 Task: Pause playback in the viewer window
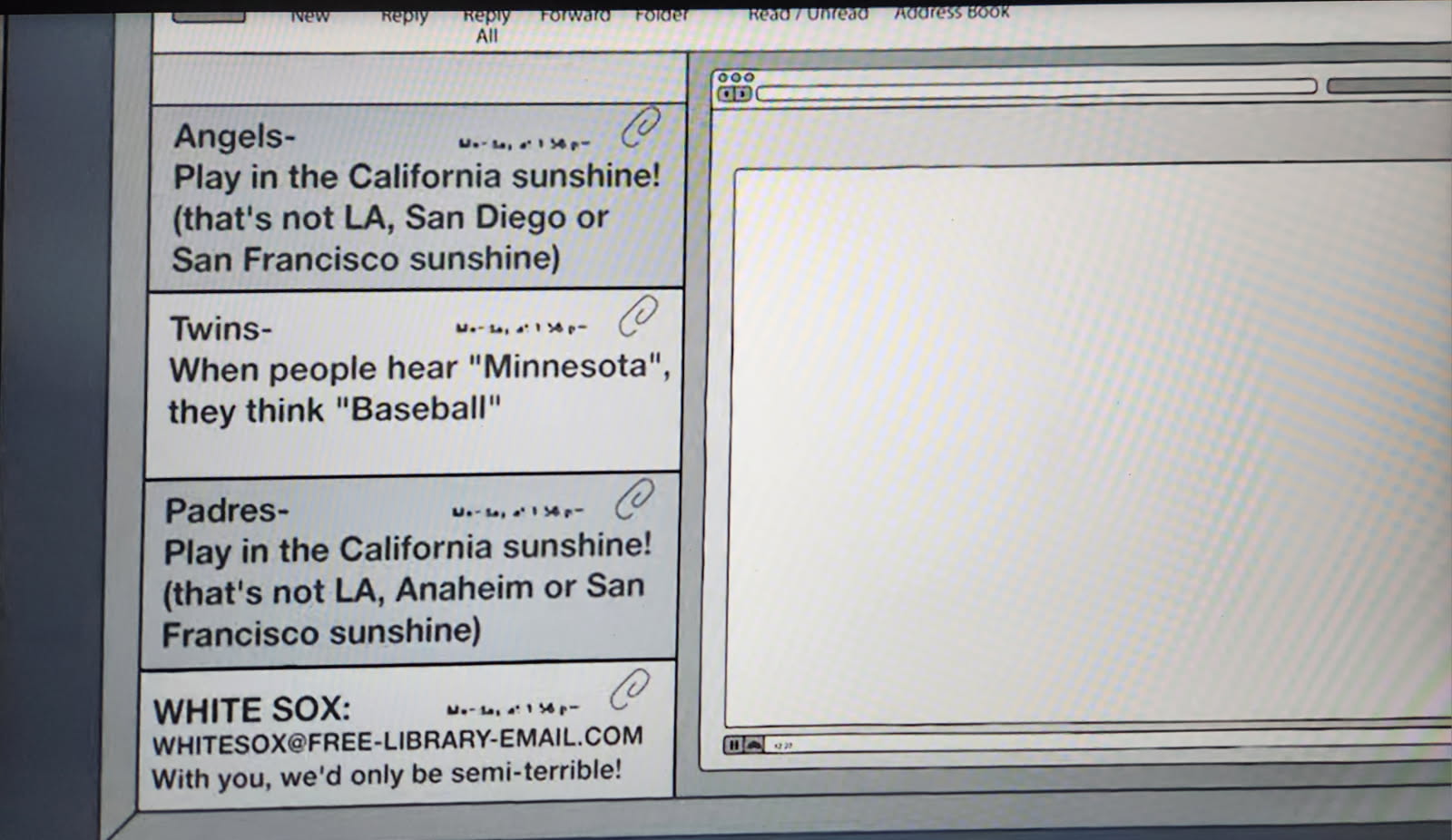733,745
